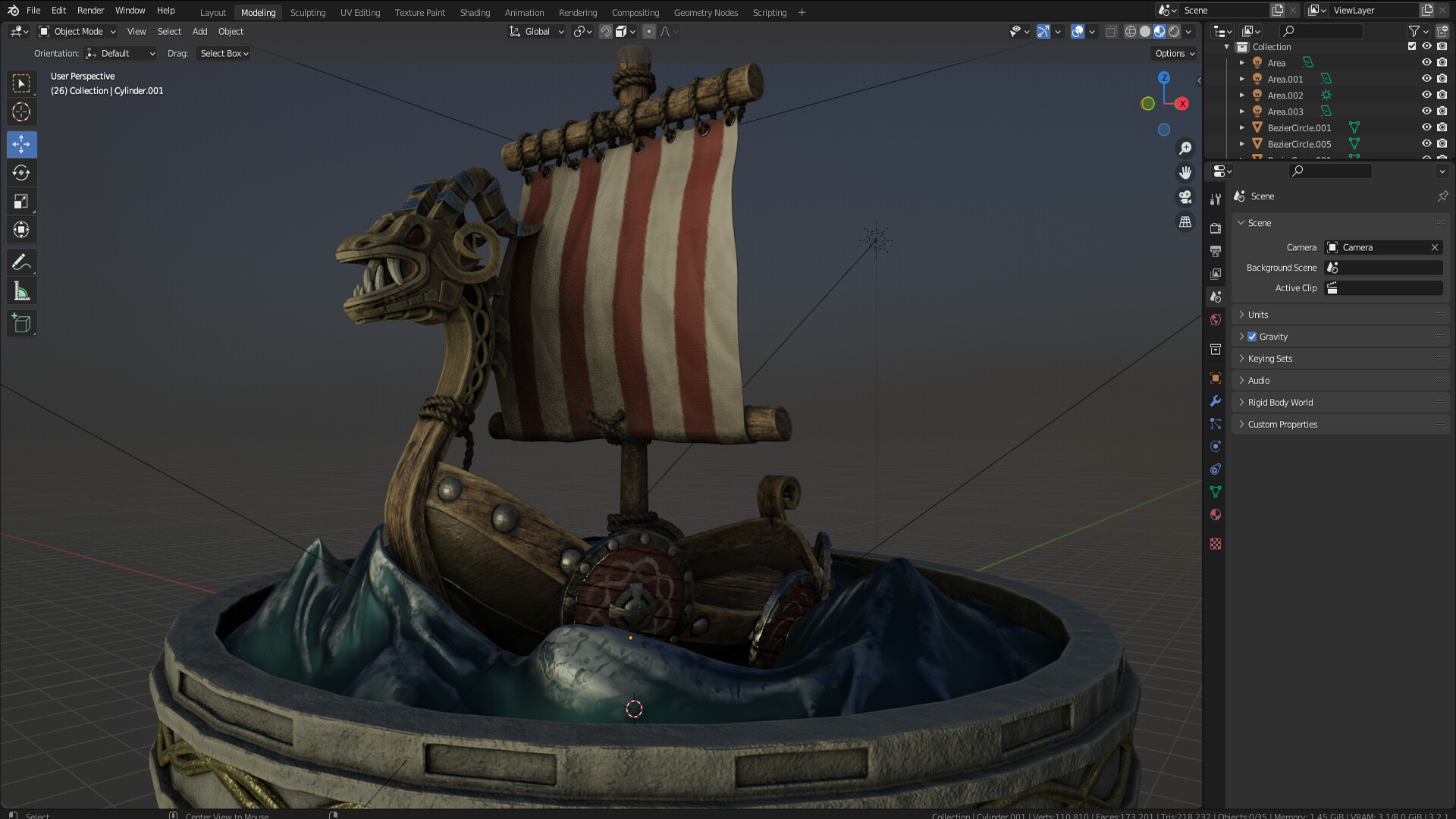The image size is (1456, 819).
Task: Open the Object menu
Action: 231,31
